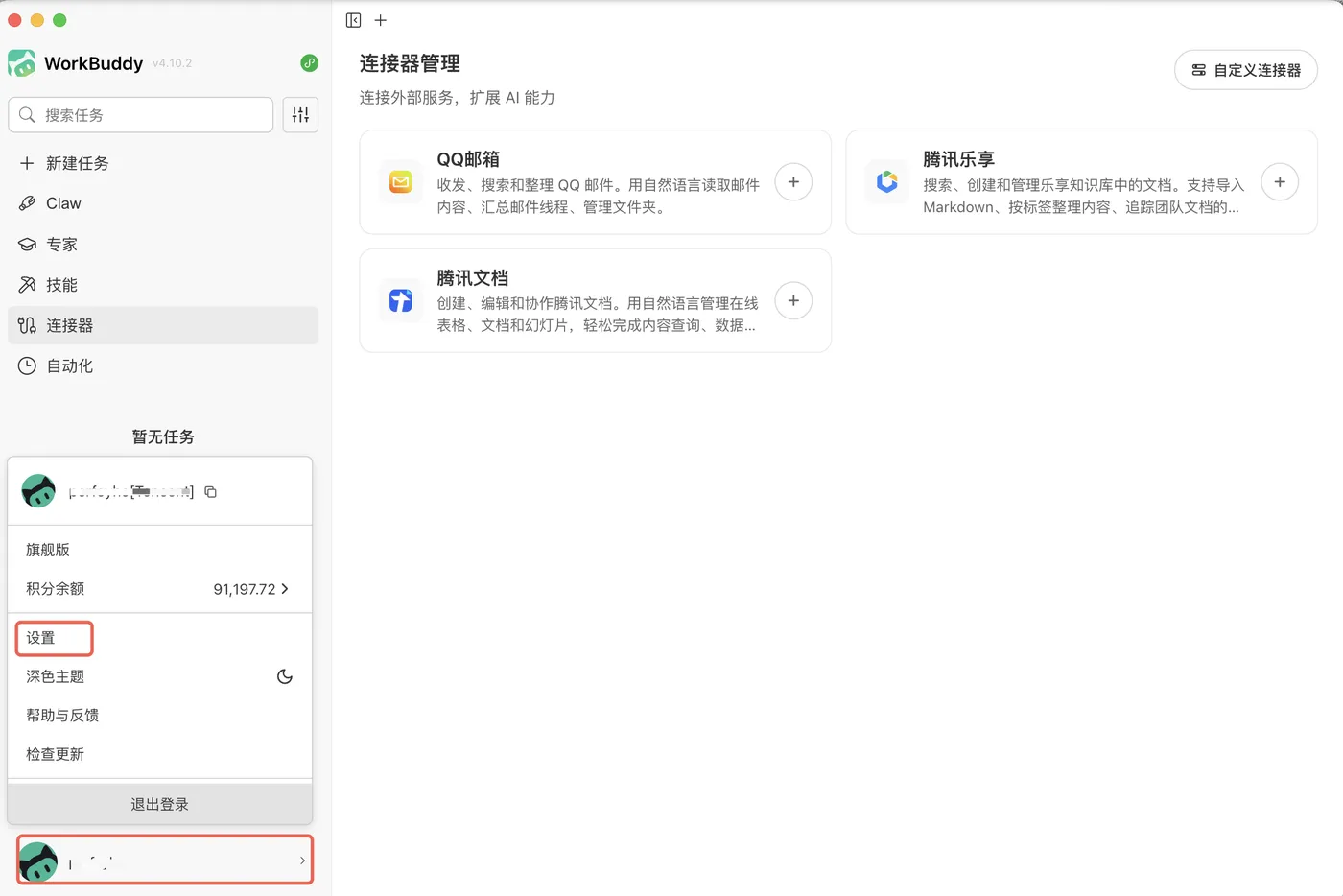Click the 腾讯乐享 logo icon
This screenshot has height=896, width=1343.
(x=887, y=181)
